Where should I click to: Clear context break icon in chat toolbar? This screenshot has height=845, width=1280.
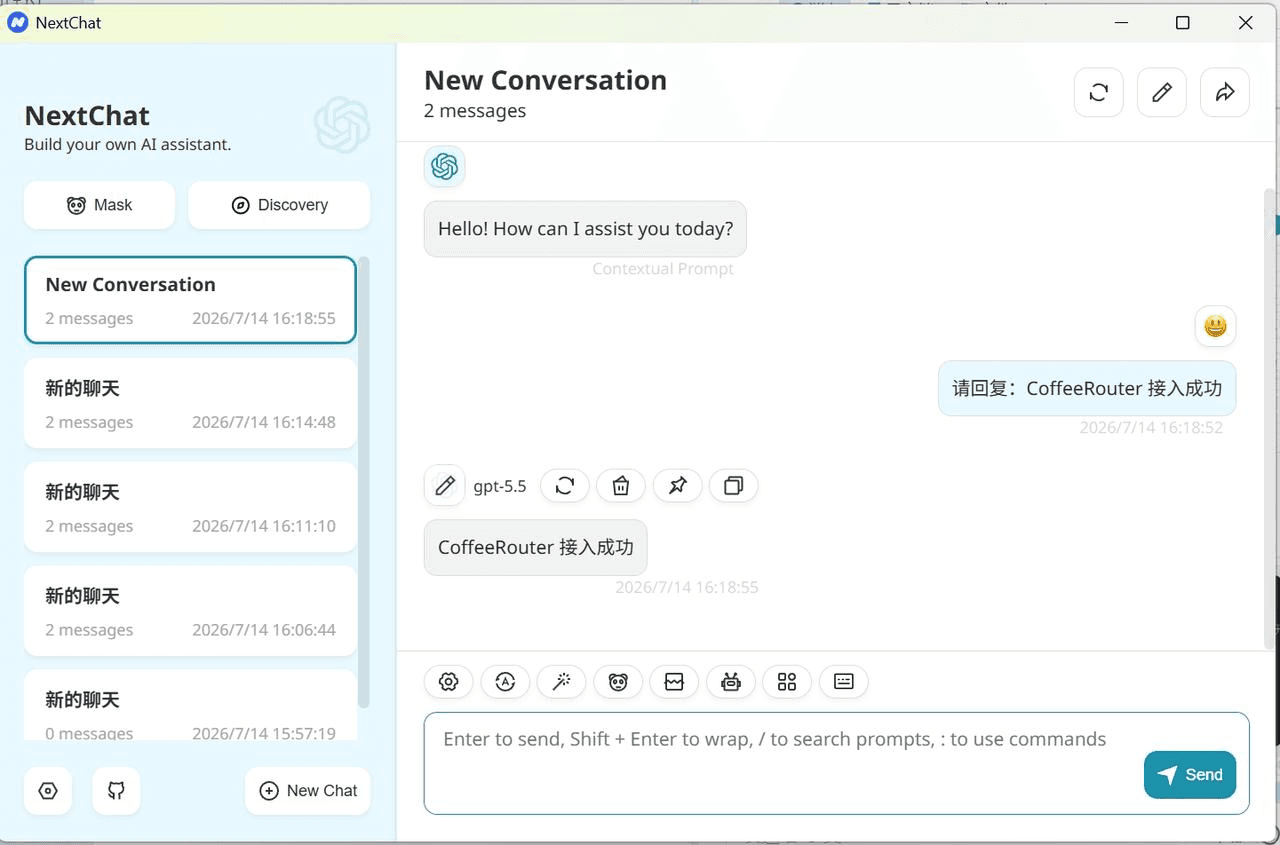point(674,682)
